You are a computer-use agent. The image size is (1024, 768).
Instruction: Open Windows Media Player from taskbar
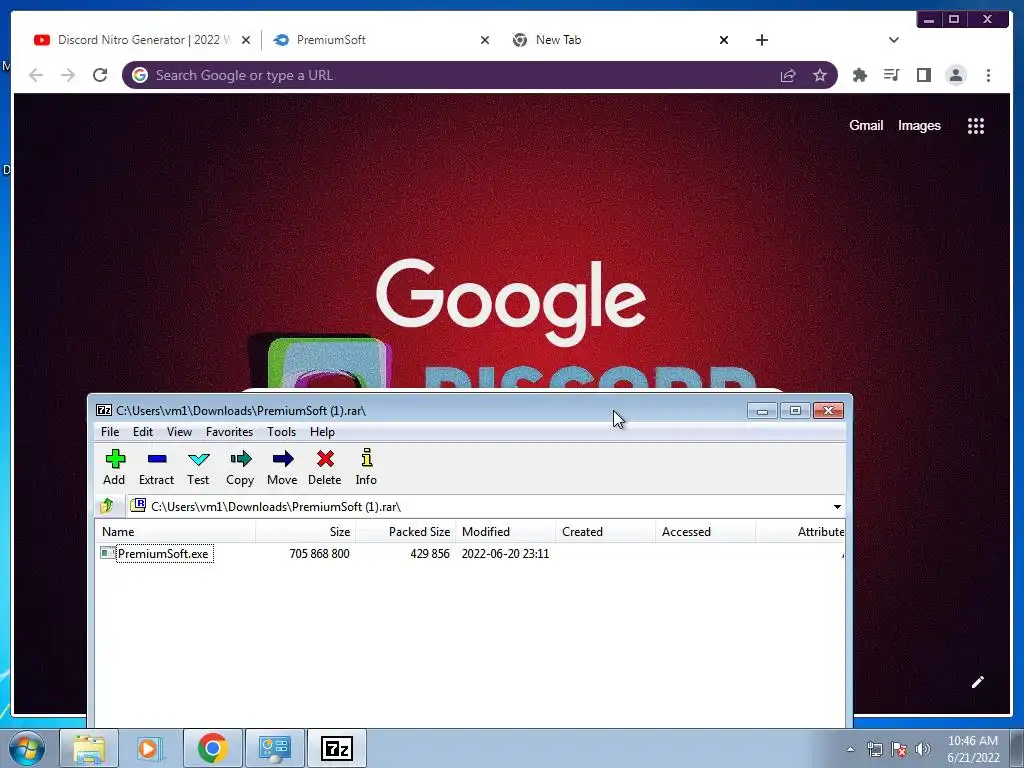[x=150, y=748]
